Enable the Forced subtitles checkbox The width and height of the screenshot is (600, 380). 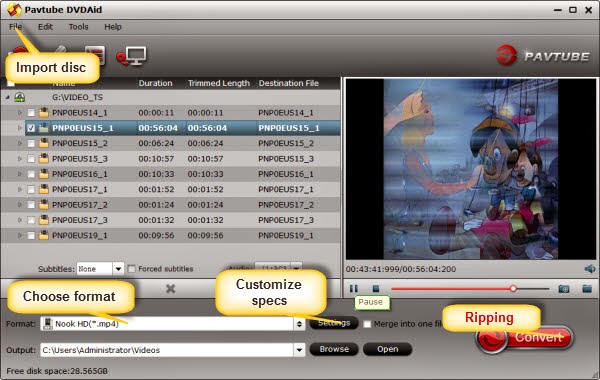tap(132, 269)
